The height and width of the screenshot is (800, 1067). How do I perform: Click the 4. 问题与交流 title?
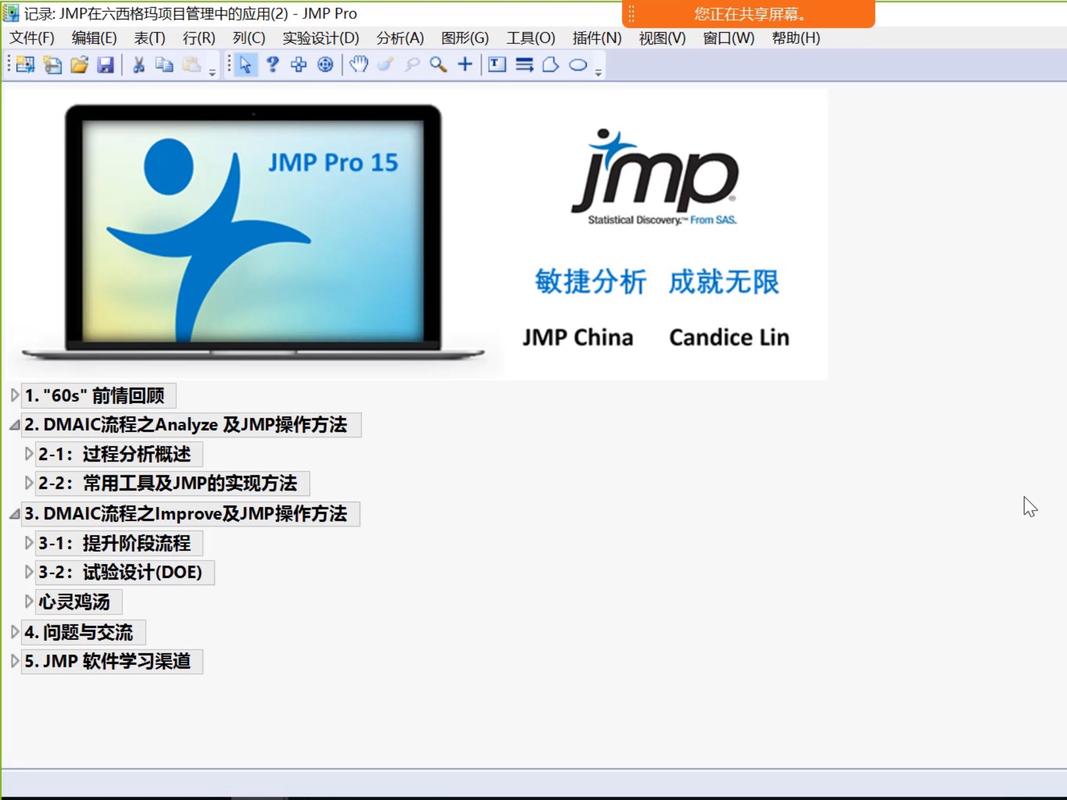point(83,632)
